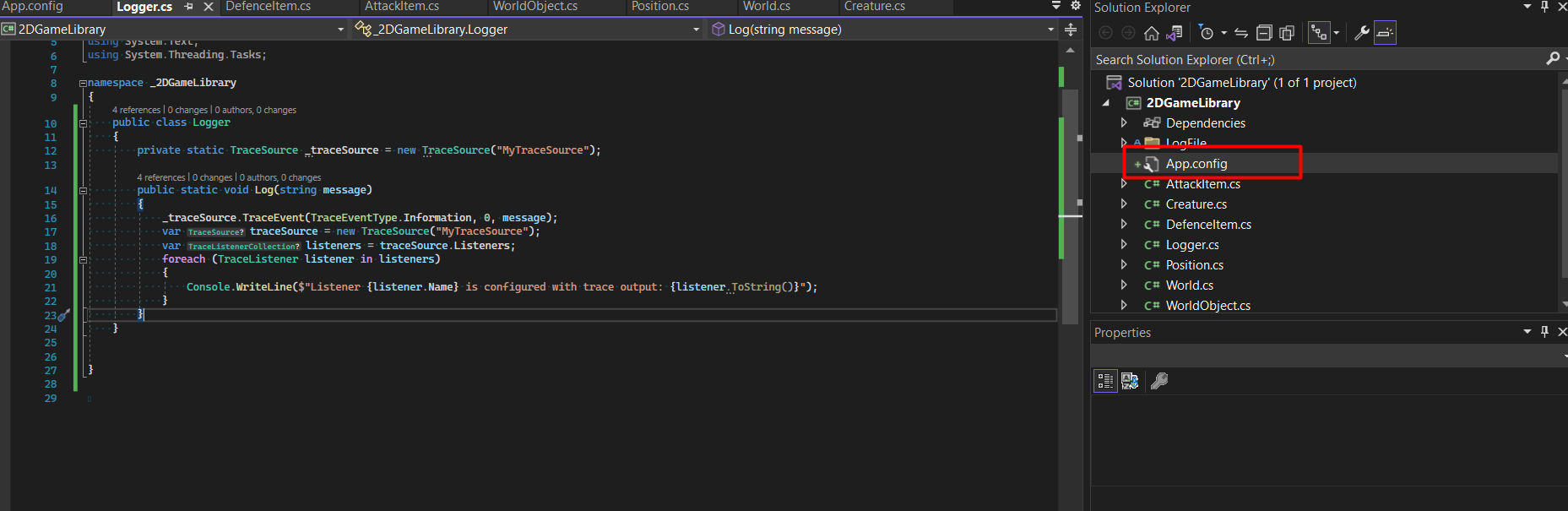Collapse the 2DGameLibrary project node
Screen dimensions: 1568x511
[1106, 103]
